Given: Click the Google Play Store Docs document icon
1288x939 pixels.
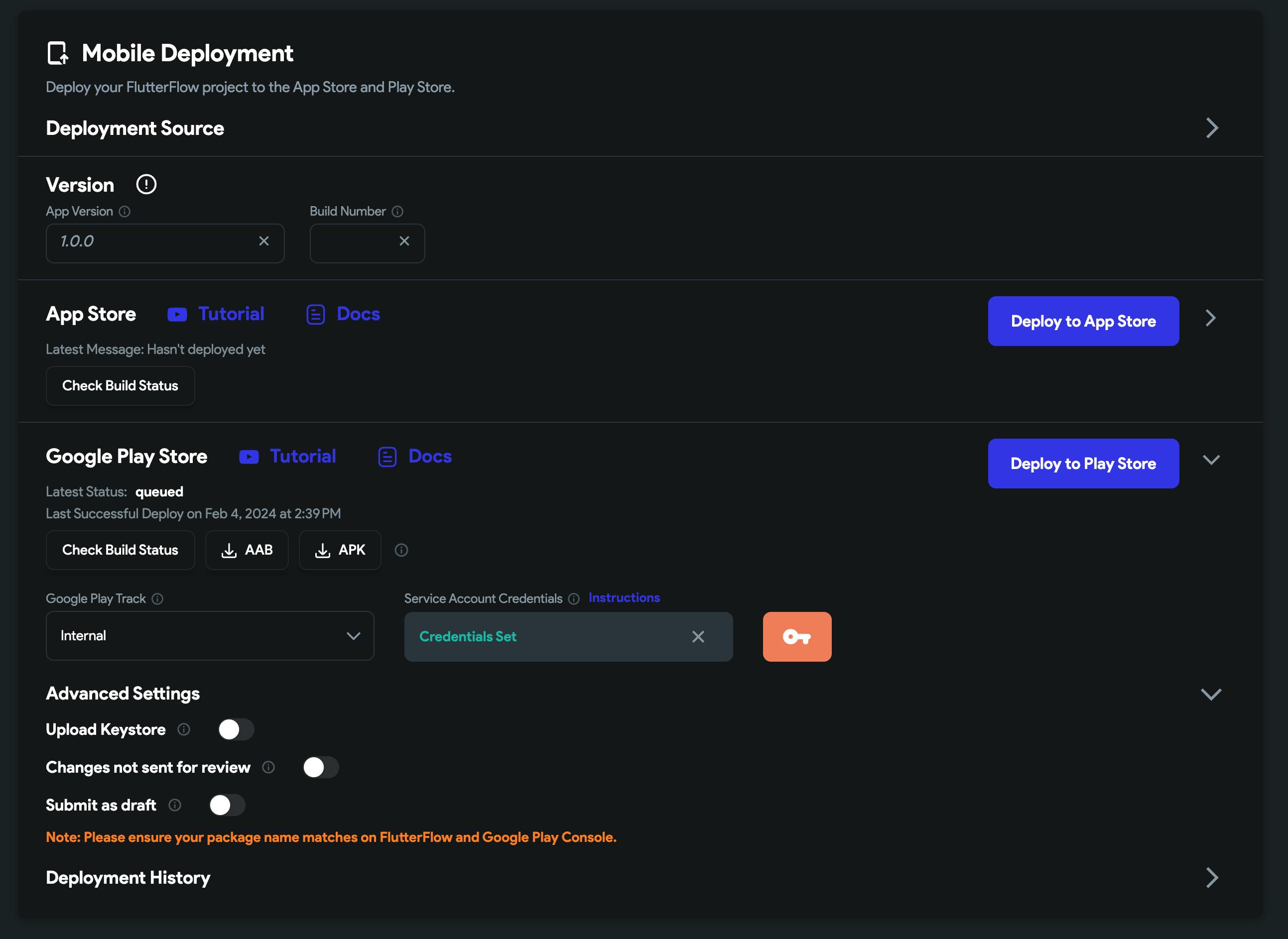Looking at the screenshot, I should coord(387,457).
